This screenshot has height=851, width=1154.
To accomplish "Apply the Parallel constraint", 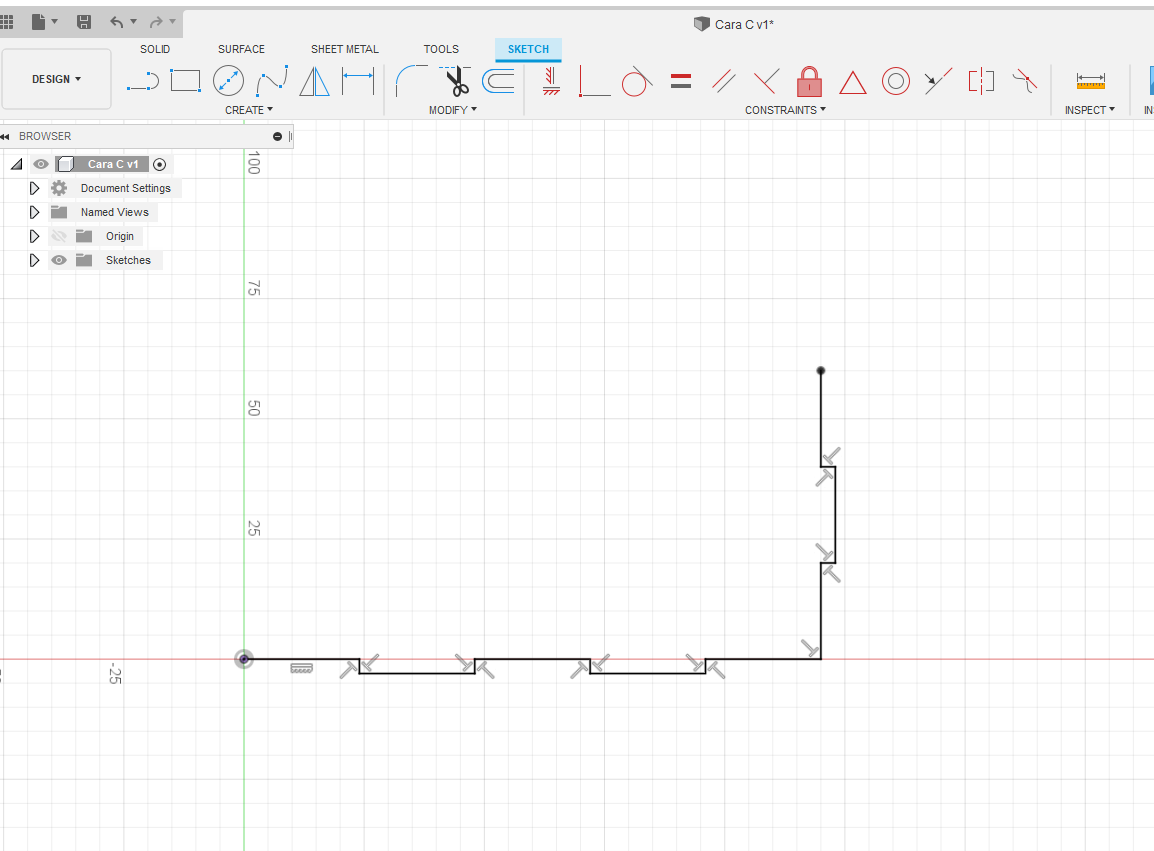I will (x=723, y=81).
